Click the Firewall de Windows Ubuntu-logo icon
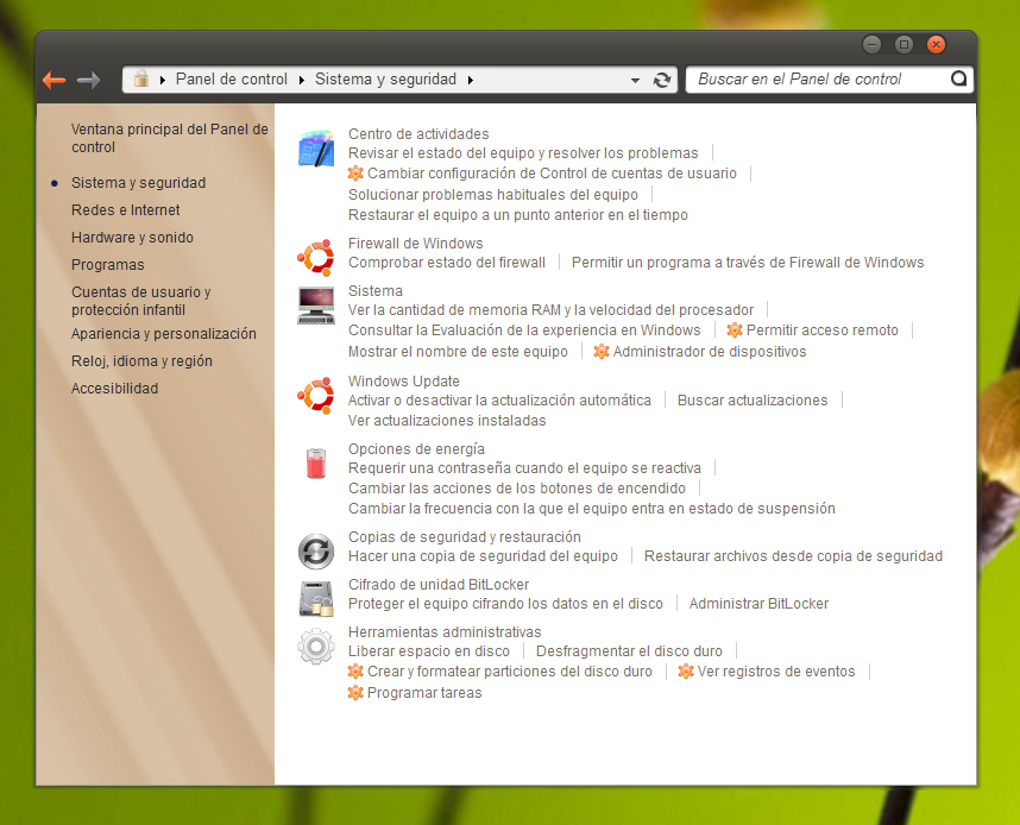The width and height of the screenshot is (1020, 825). tap(316, 257)
